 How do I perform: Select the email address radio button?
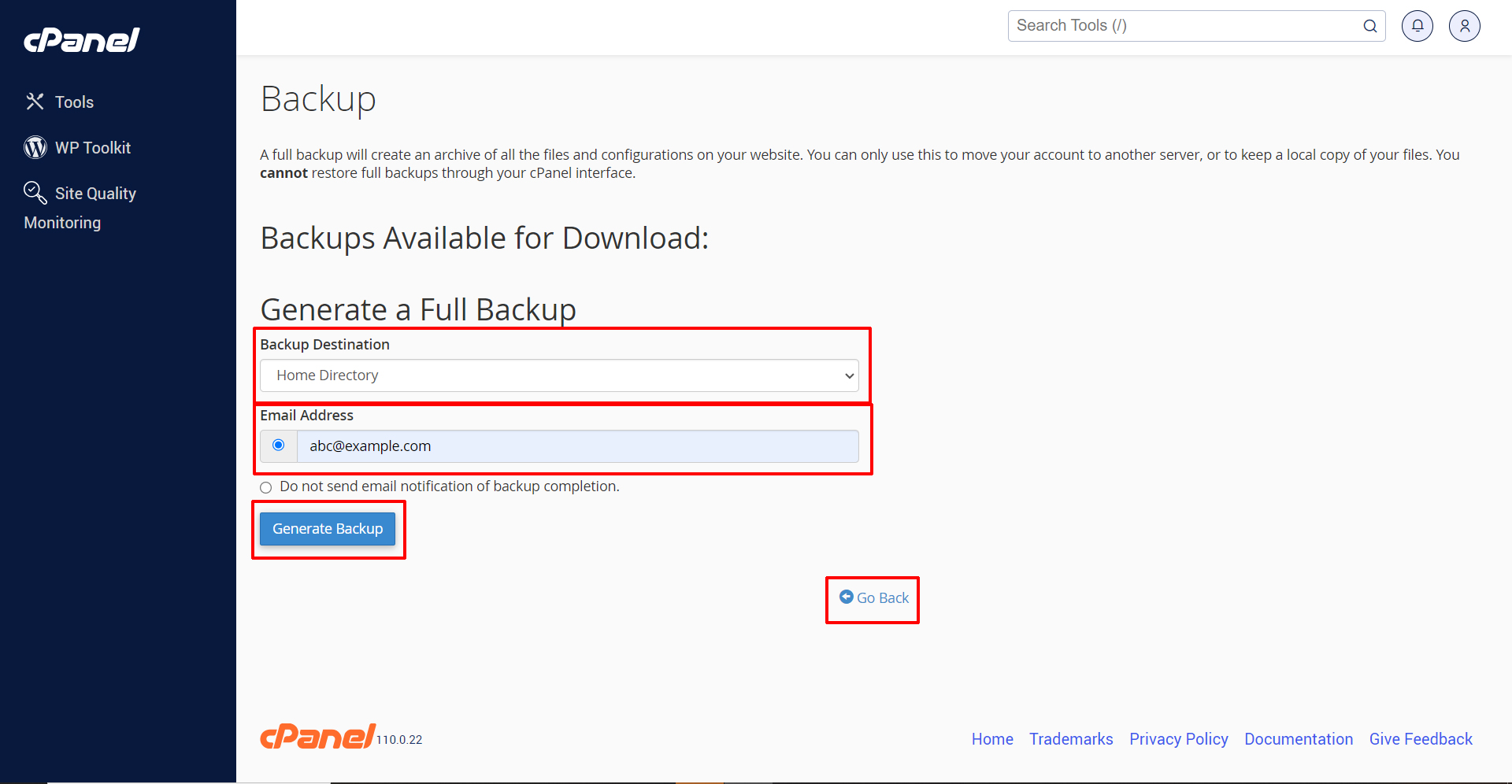point(279,446)
